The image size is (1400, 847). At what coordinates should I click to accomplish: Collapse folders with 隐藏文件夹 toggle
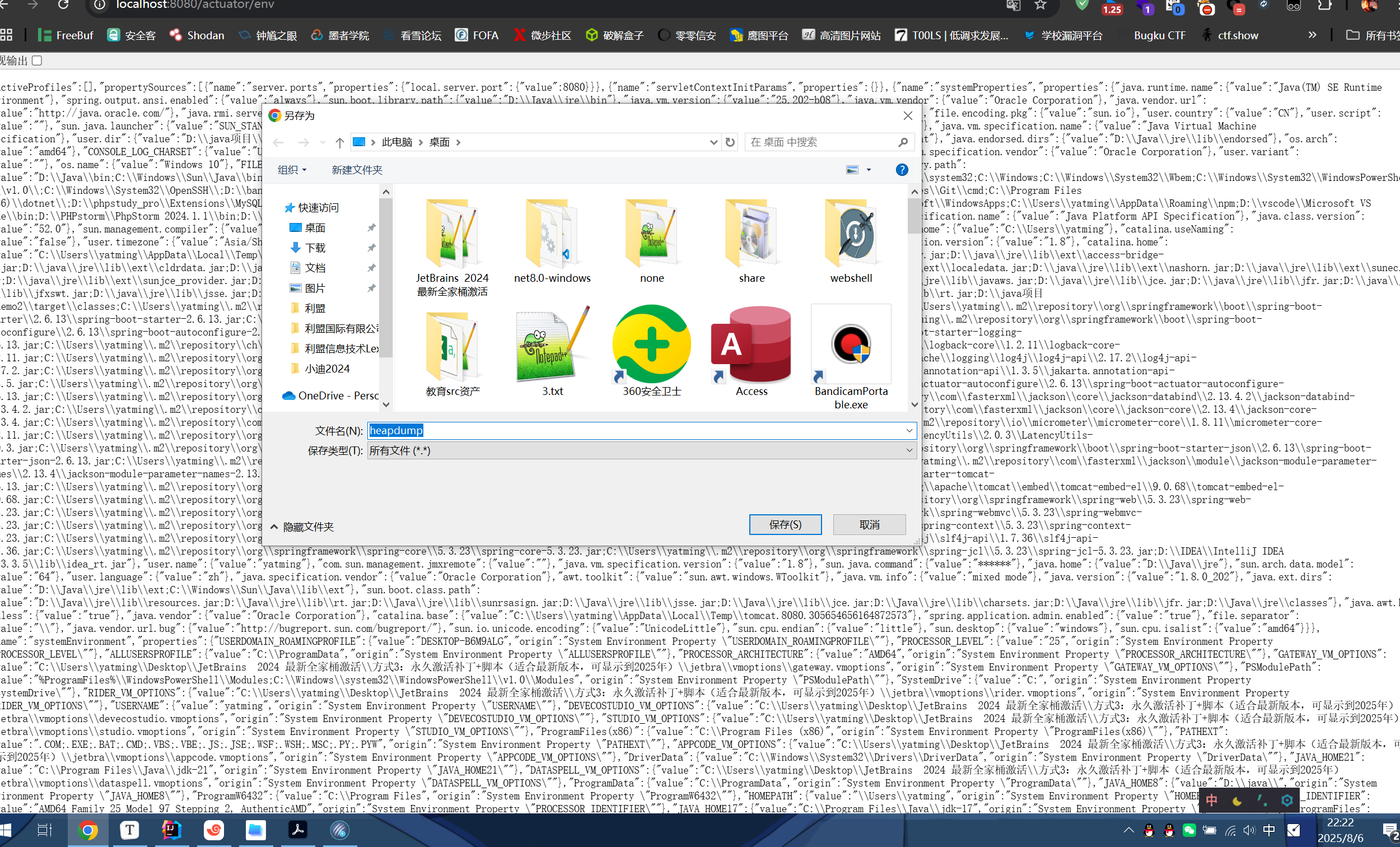tap(302, 527)
